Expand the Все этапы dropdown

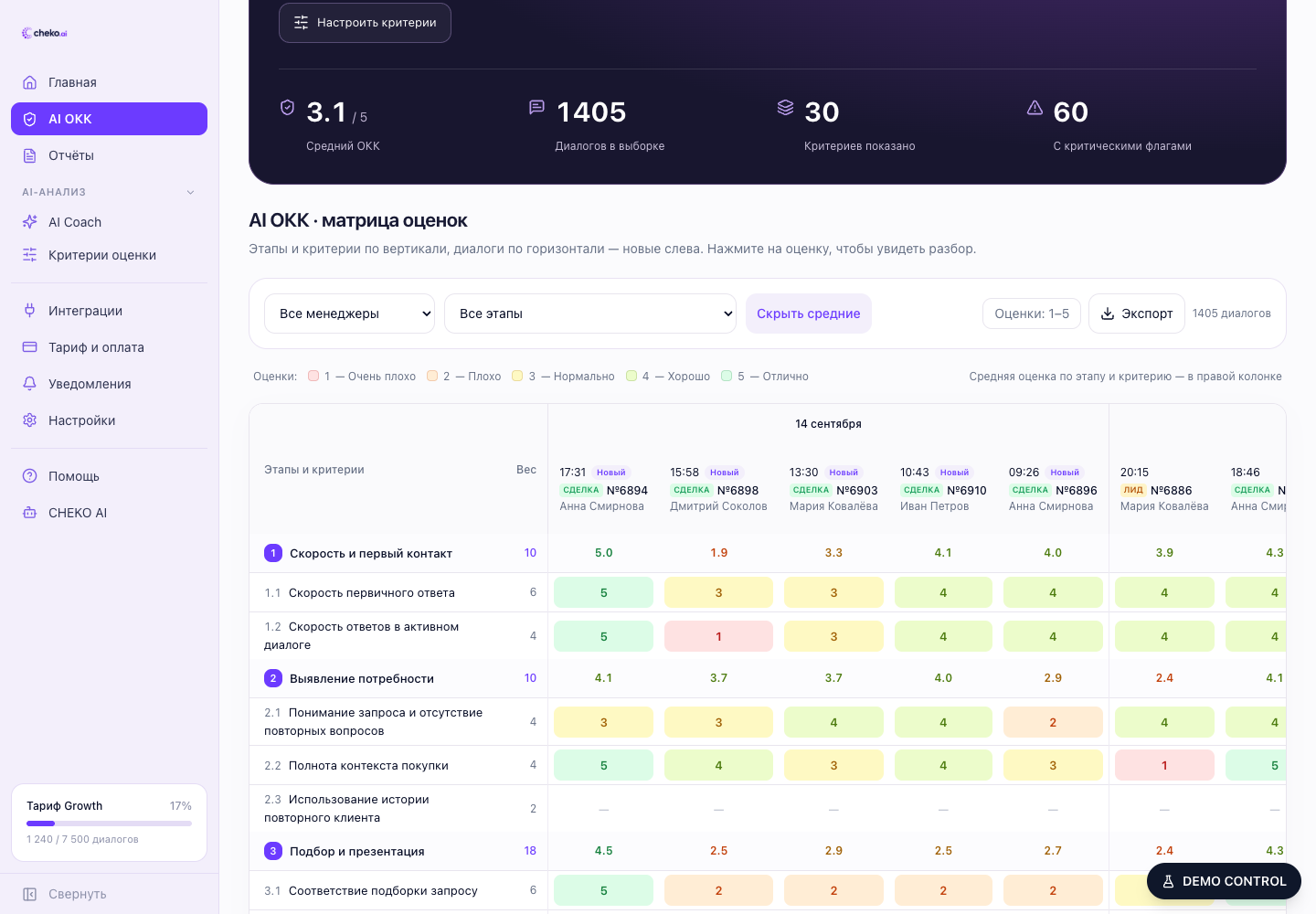pyautogui.click(x=590, y=314)
